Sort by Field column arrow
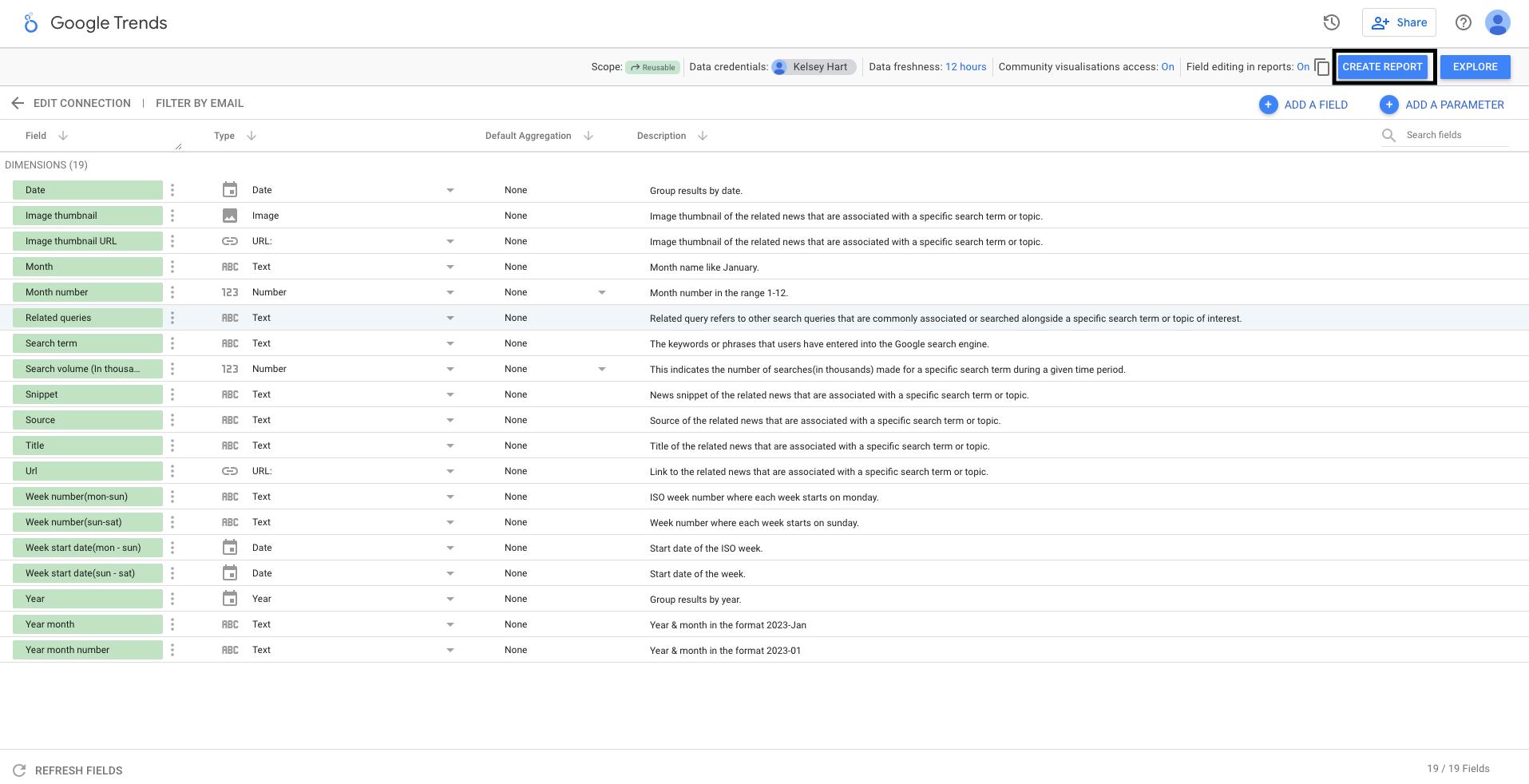This screenshot has height=784, width=1529. click(x=63, y=136)
